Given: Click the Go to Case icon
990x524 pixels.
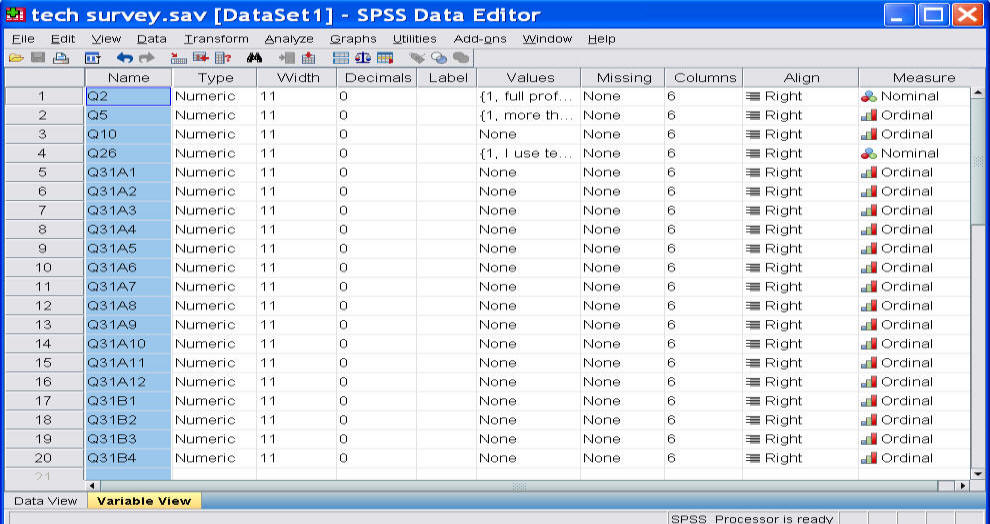Looking at the screenshot, I should 178,58.
